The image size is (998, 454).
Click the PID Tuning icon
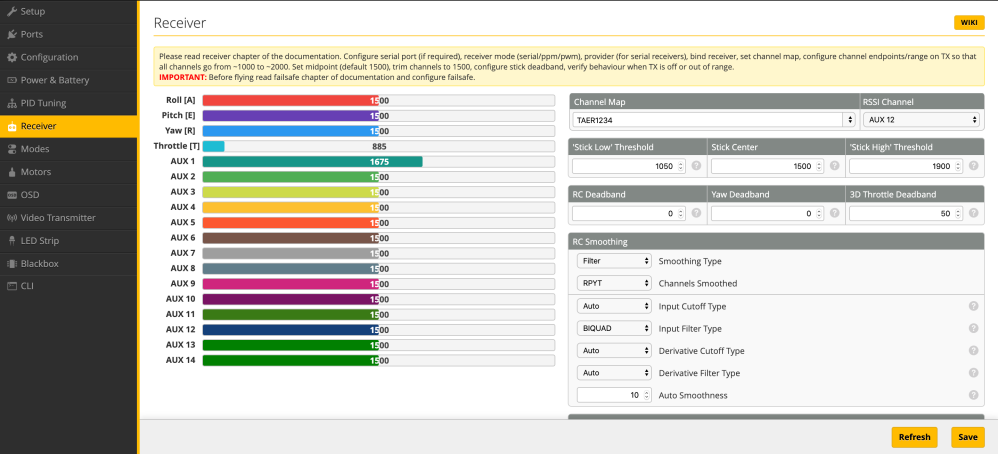12,103
